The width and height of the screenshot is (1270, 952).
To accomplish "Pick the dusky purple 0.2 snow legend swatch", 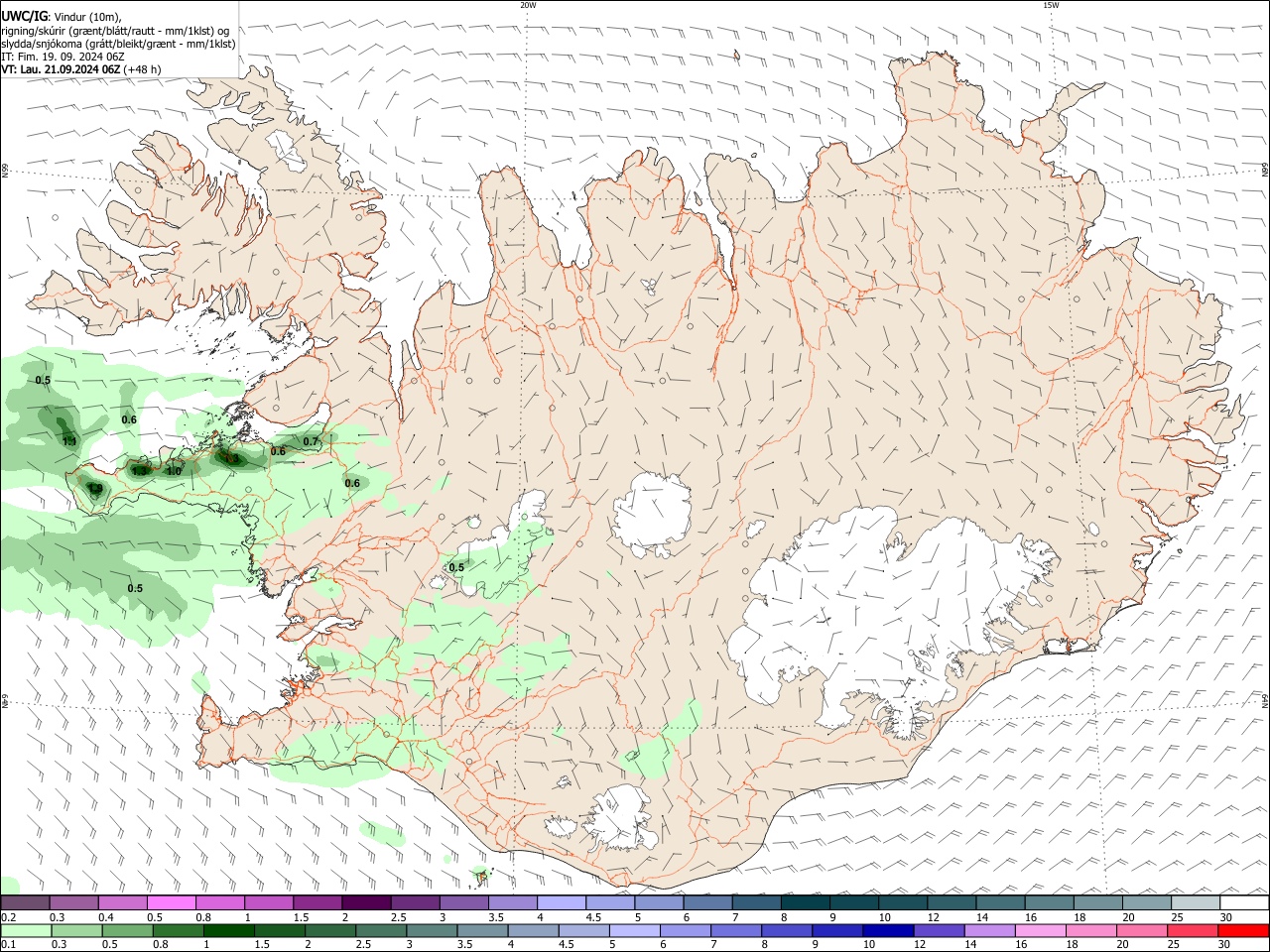I will tap(24, 902).
